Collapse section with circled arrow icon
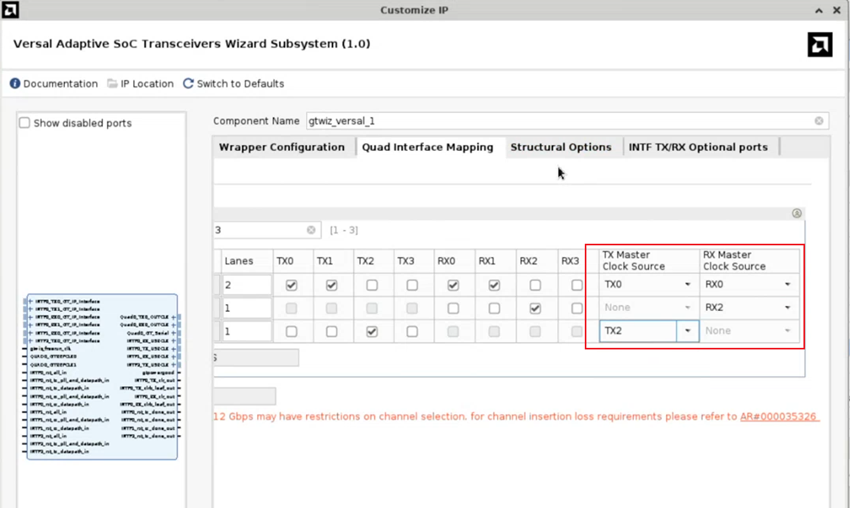Viewport: 850px width, 508px height. click(796, 213)
